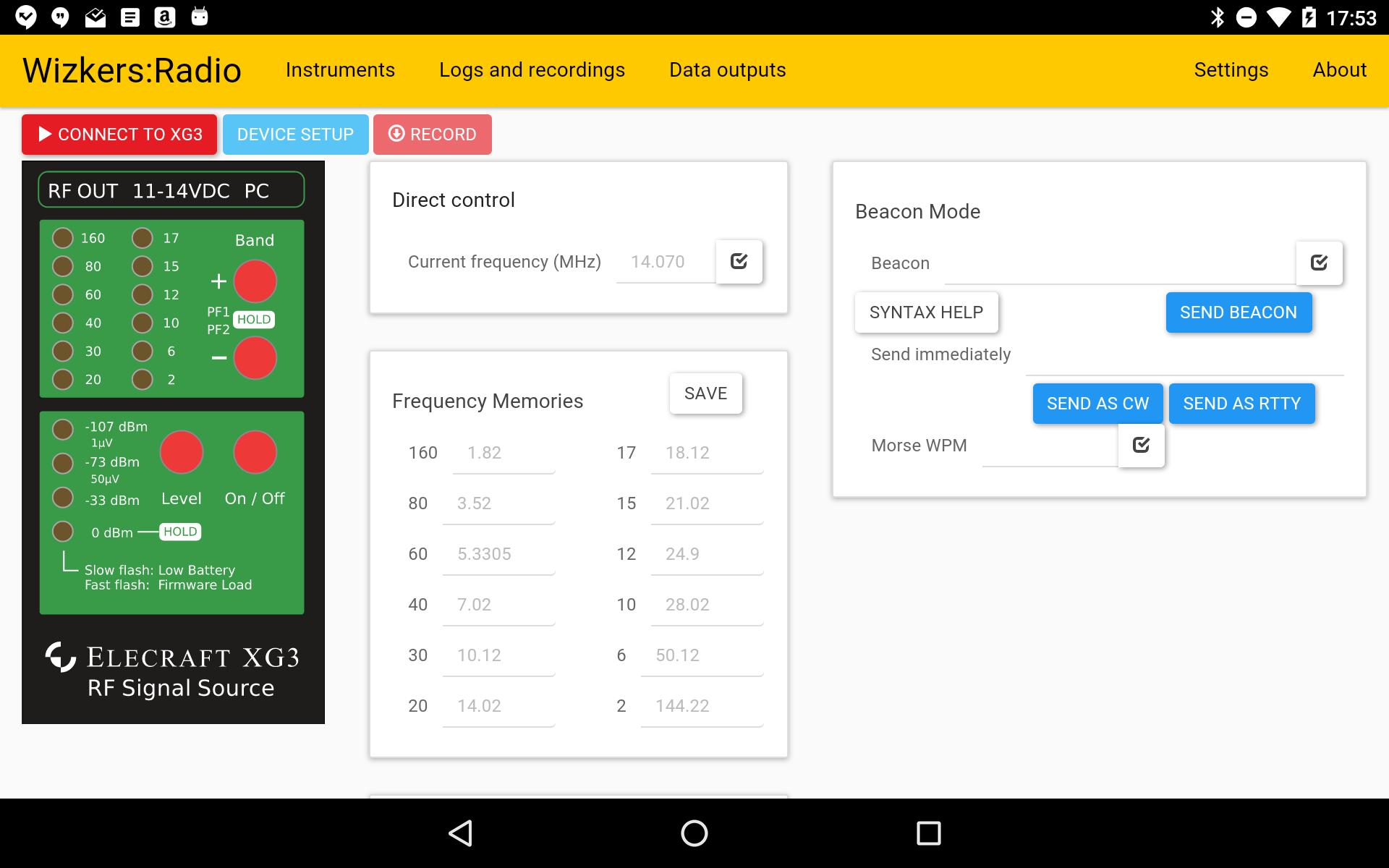
Task: Tap the Amazon notification icon
Action: click(165, 17)
